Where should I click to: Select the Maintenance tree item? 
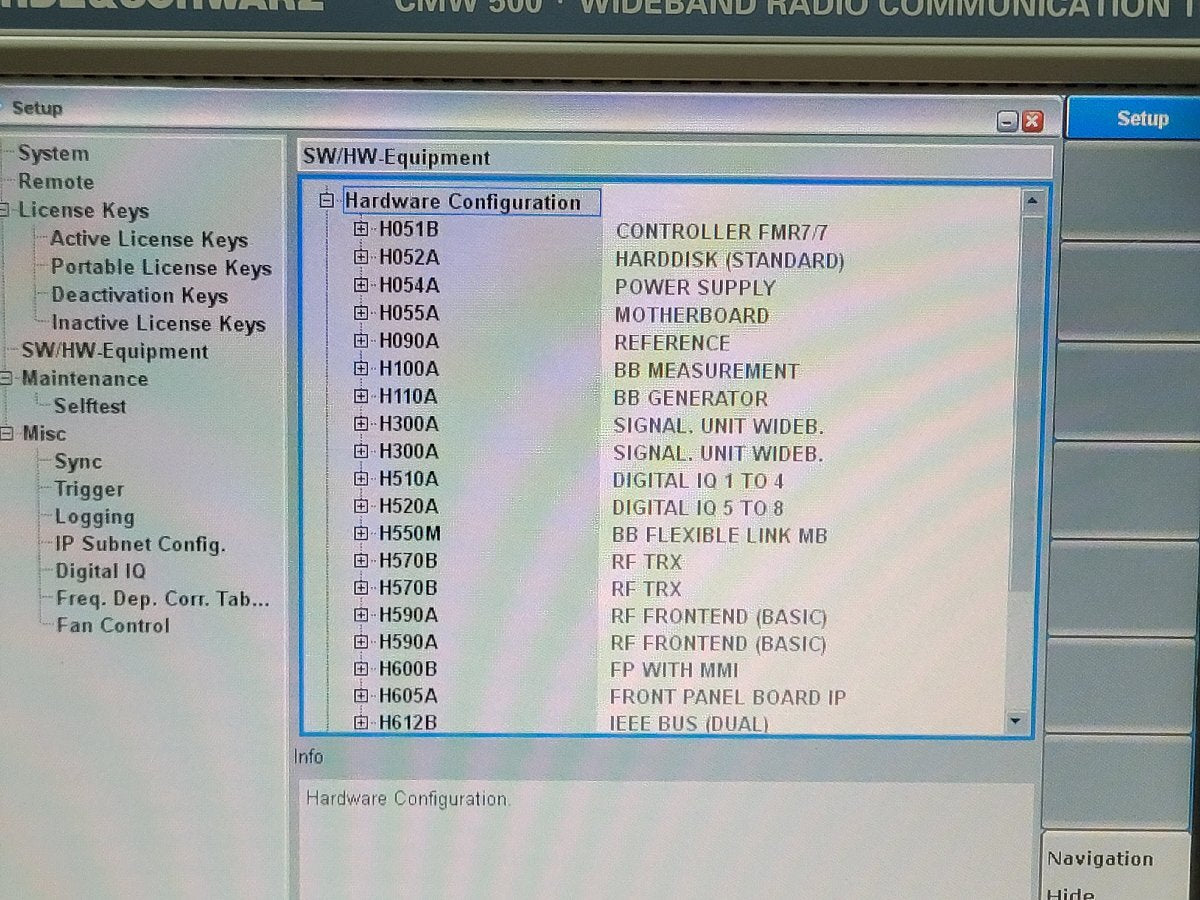coord(84,379)
